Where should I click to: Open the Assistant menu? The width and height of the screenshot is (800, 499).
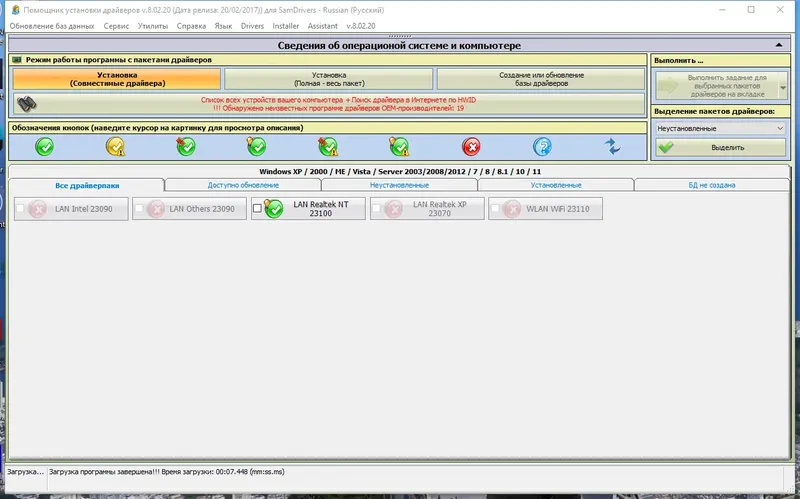[322, 26]
